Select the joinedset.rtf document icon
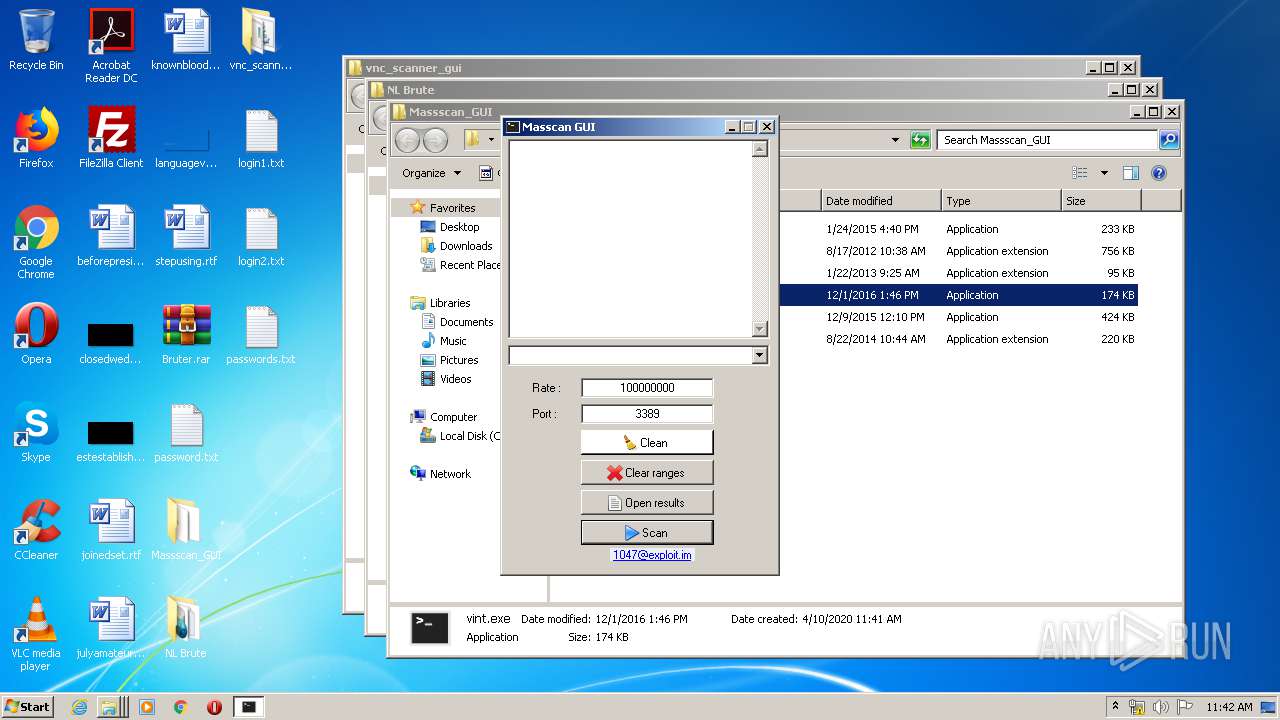 click(x=111, y=531)
